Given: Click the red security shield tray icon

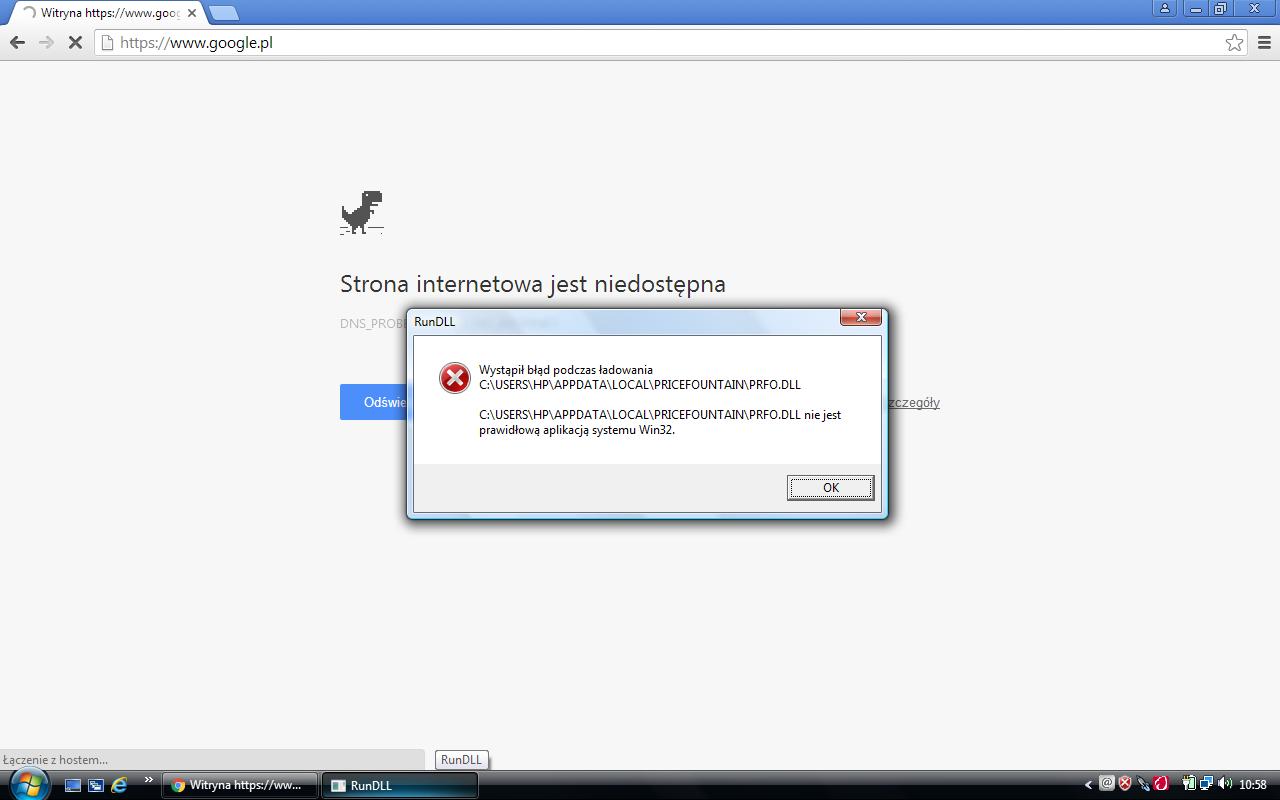Looking at the screenshot, I should pos(1125,784).
